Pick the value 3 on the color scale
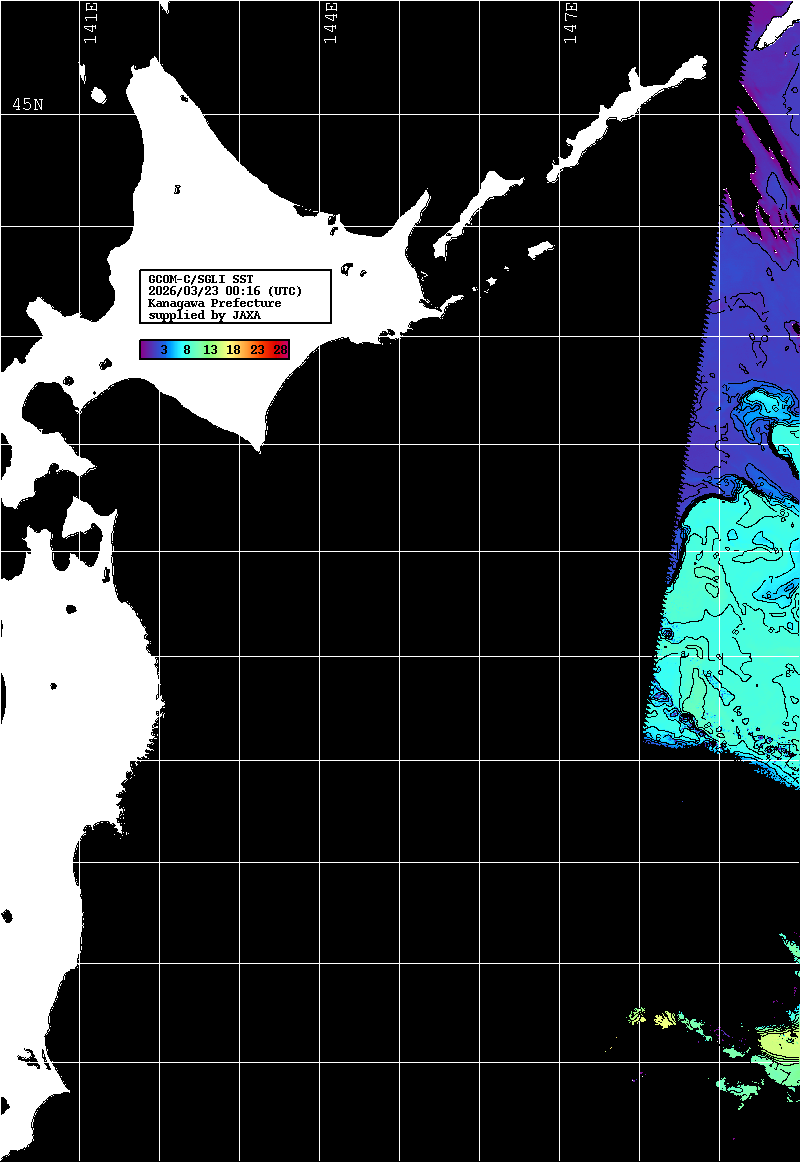Screen dimensions: 800x1162 [x=163, y=350]
